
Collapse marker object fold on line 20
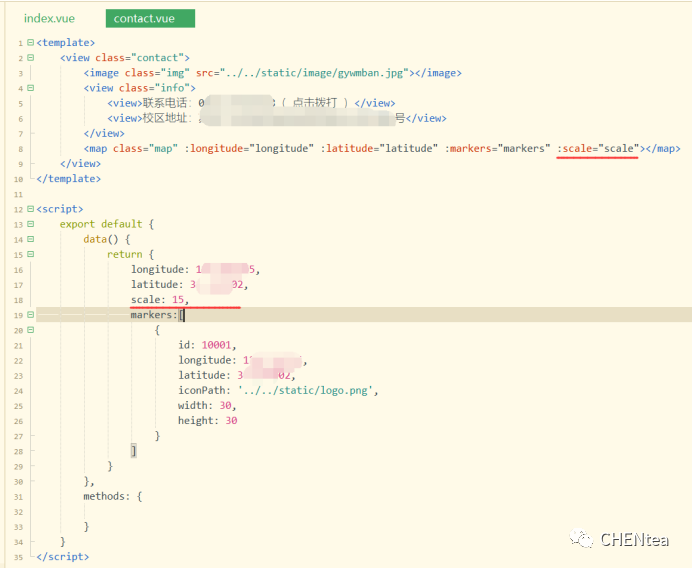pos(30,330)
